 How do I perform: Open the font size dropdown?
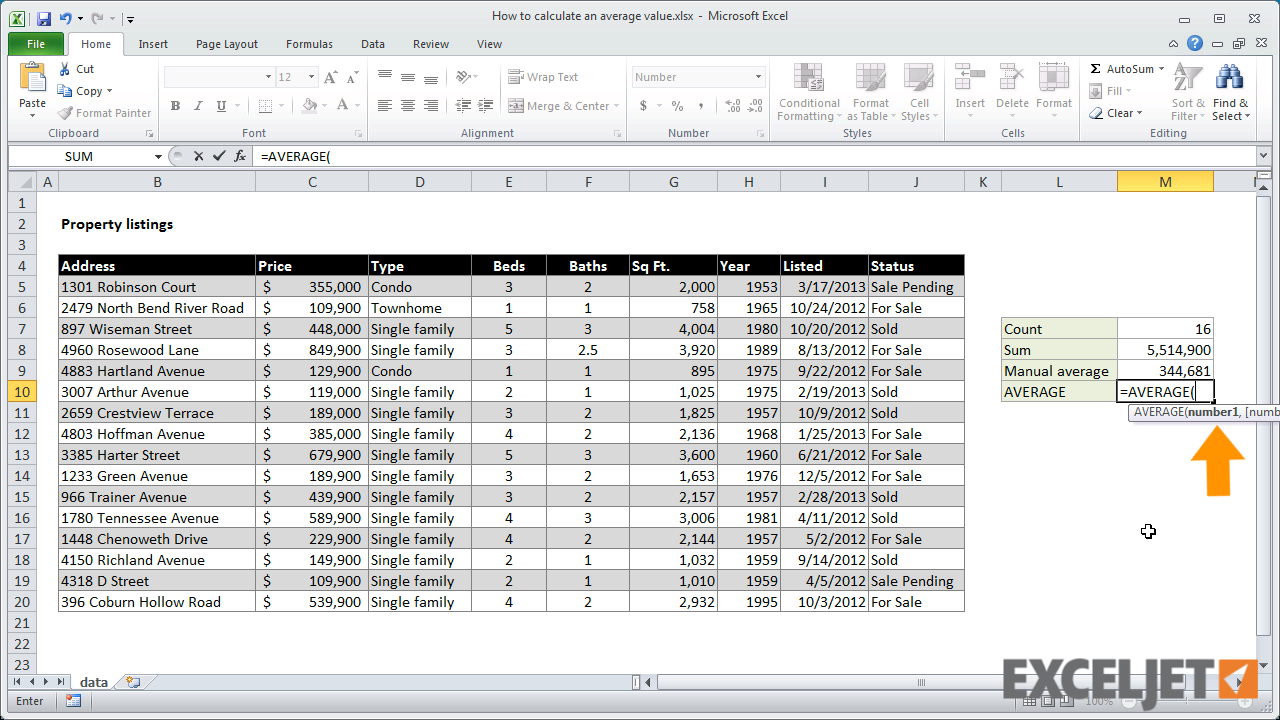pos(312,77)
